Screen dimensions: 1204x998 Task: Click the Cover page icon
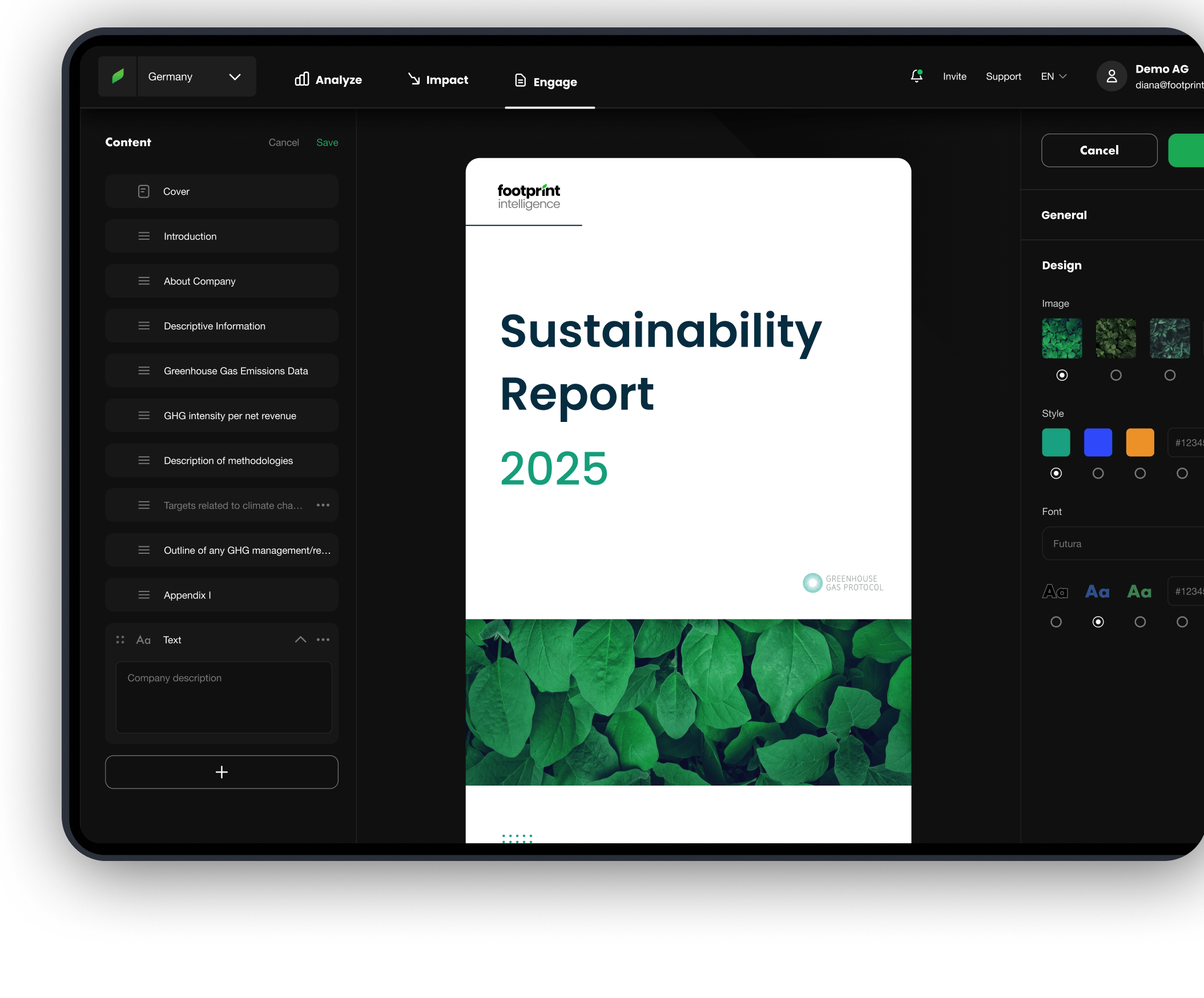point(144,191)
